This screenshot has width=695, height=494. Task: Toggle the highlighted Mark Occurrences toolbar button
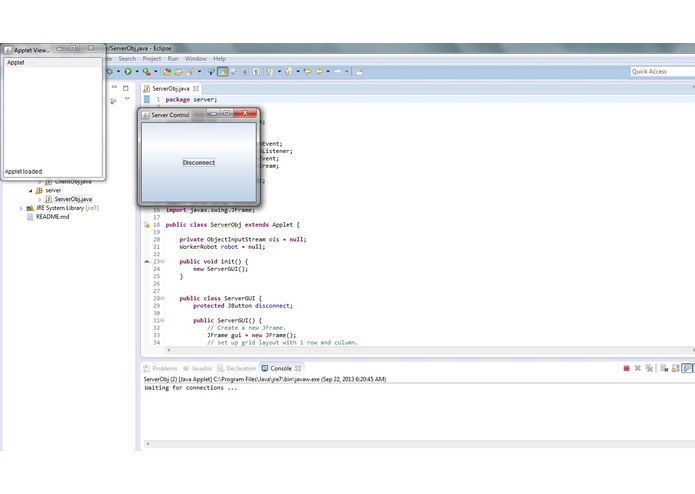tap(223, 71)
